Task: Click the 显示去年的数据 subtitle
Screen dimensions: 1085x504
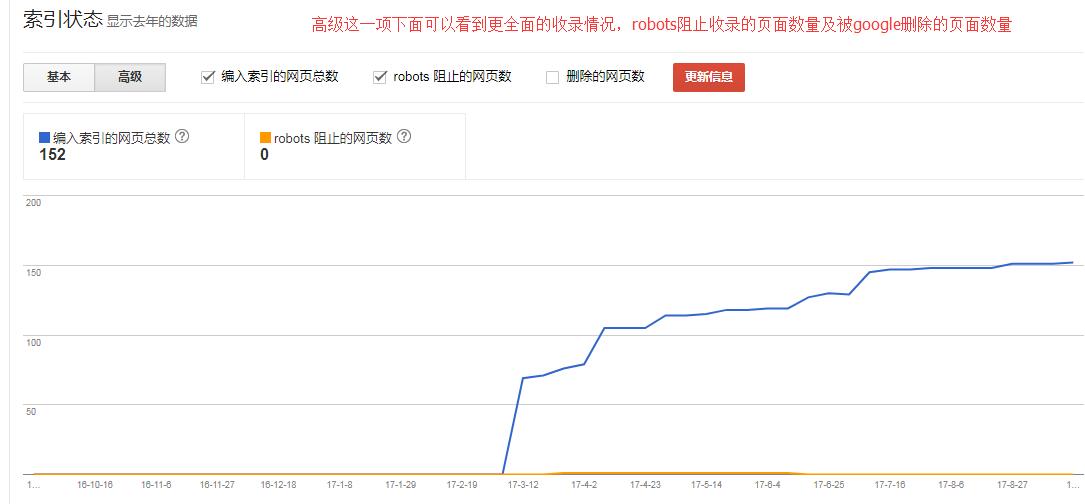Action: [152, 21]
